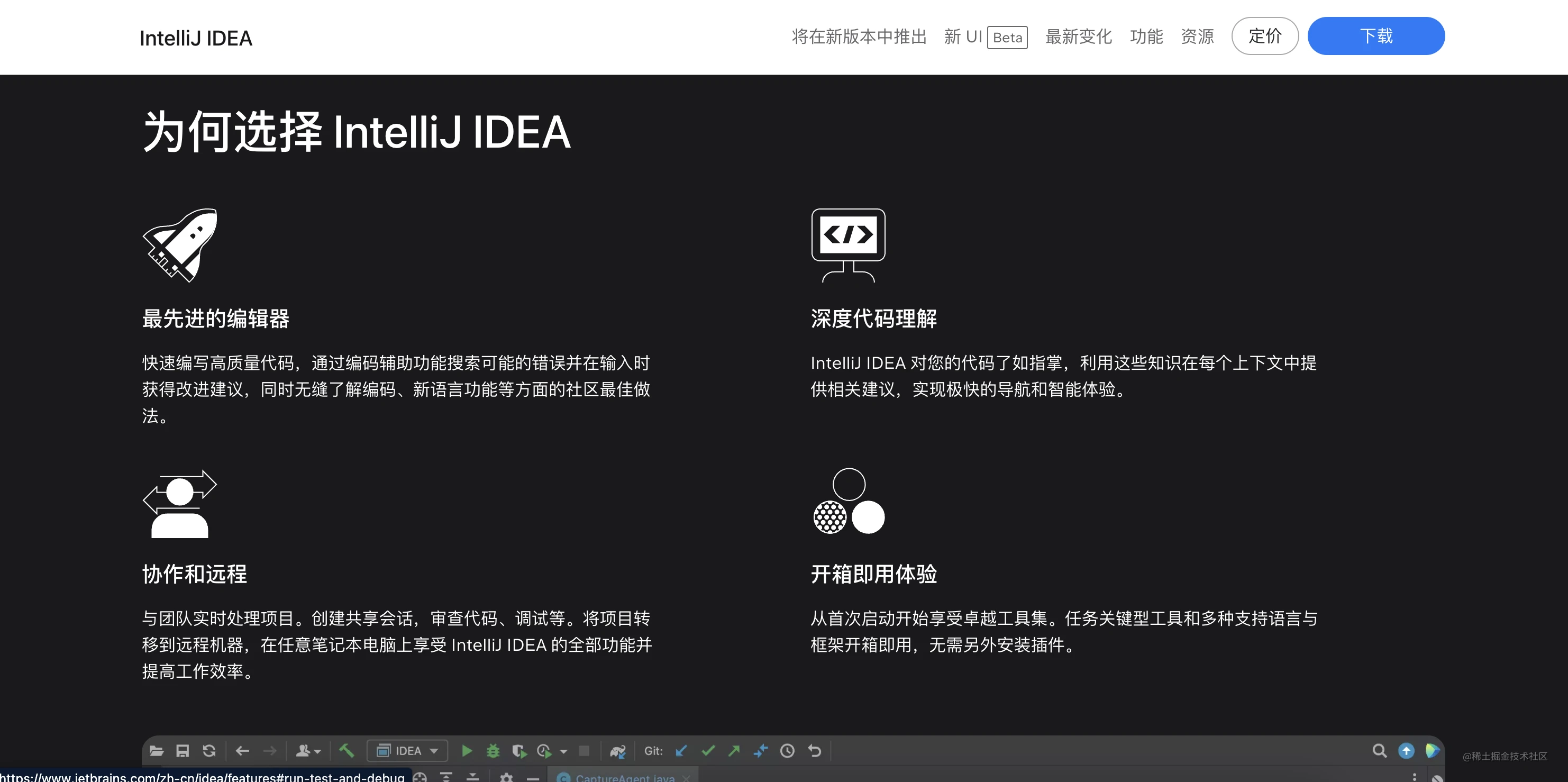Click the green Build hammer icon
The width and height of the screenshot is (1568, 782).
347,750
